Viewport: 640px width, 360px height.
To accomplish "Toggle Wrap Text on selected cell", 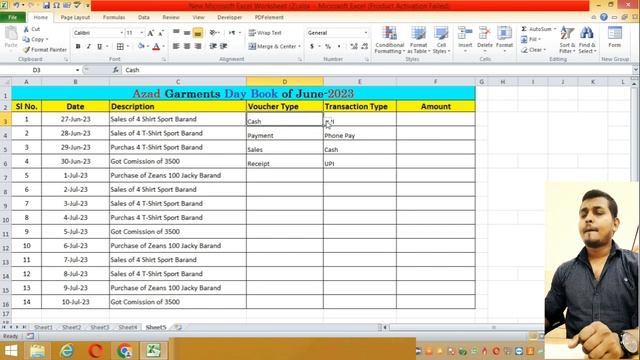I will [x=265, y=33].
